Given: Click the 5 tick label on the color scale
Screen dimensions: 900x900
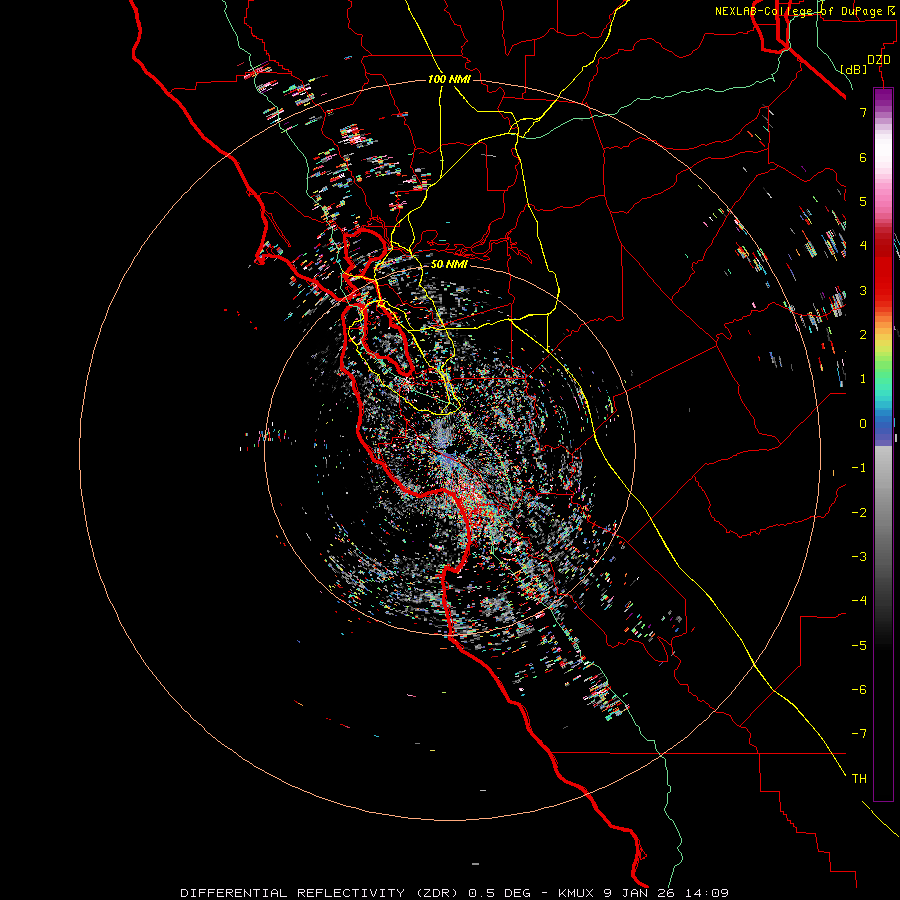Looking at the screenshot, I should click(x=863, y=201).
